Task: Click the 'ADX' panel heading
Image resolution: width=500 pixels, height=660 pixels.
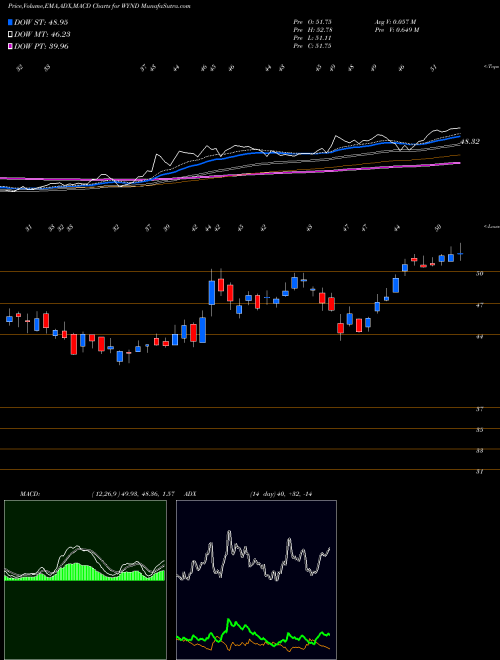Action: pos(190,494)
